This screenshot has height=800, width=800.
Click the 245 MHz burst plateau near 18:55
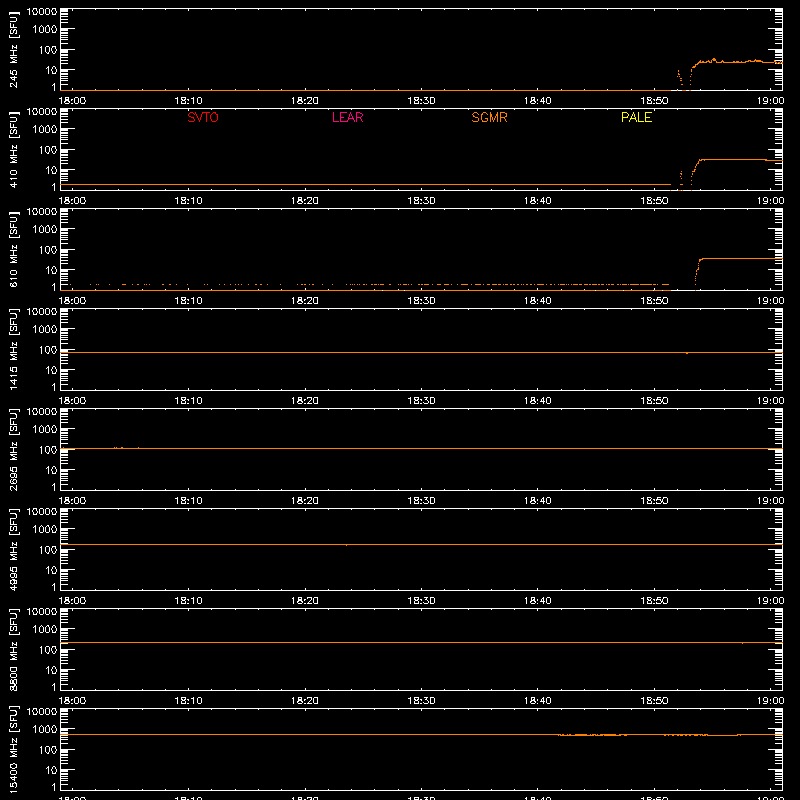click(x=712, y=61)
